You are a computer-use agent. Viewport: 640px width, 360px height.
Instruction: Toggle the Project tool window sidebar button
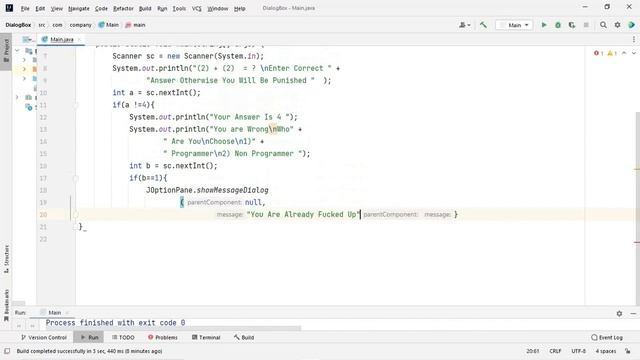[6, 51]
